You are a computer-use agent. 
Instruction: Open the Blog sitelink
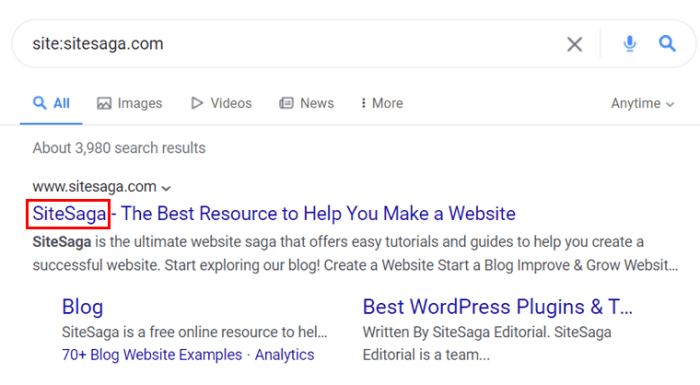click(x=83, y=307)
